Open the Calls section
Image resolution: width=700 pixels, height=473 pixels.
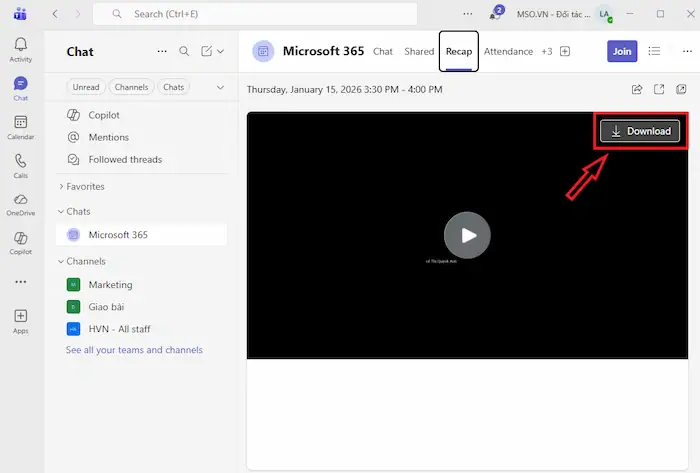click(20, 165)
